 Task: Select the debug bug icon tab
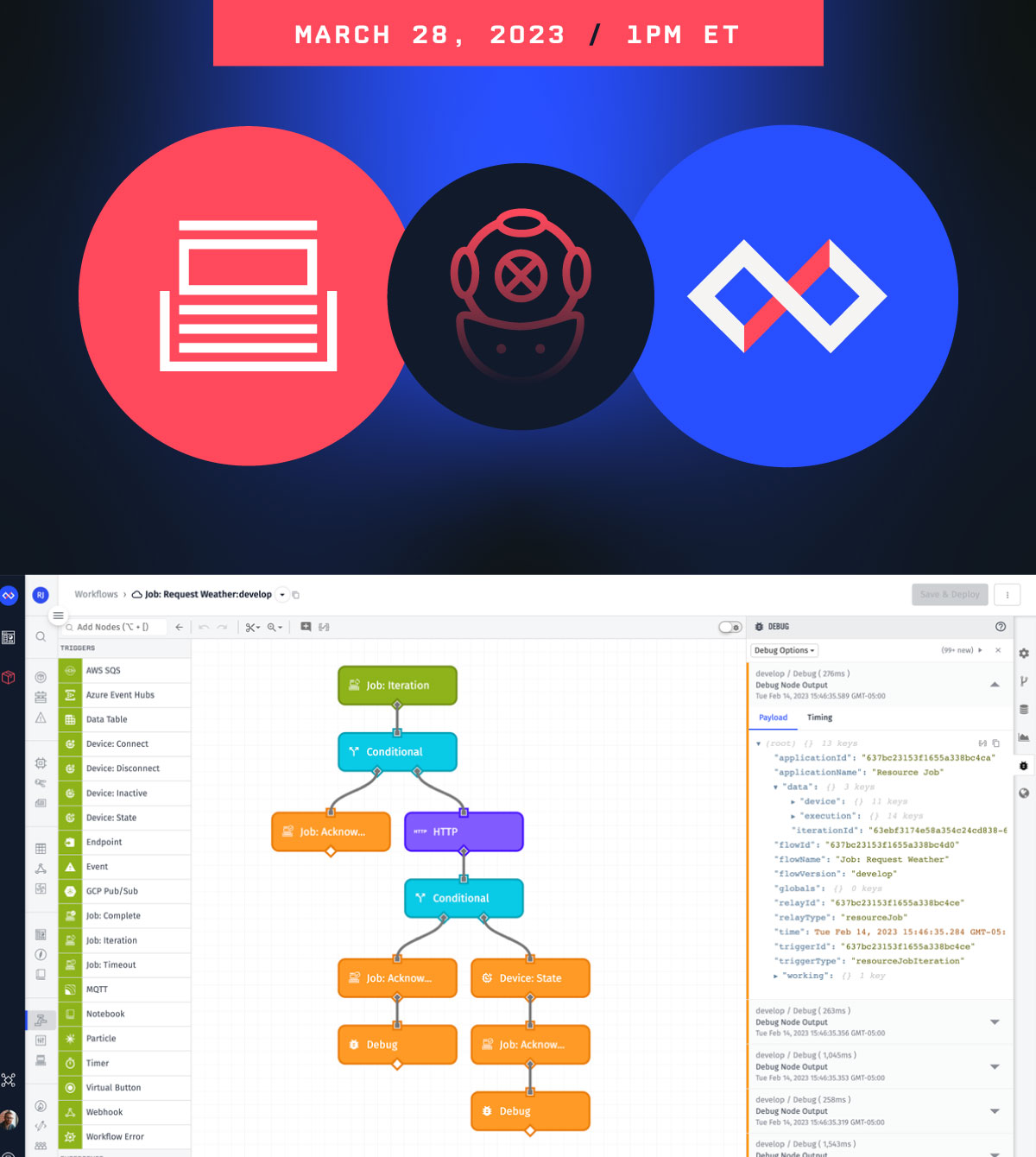coord(1024,766)
